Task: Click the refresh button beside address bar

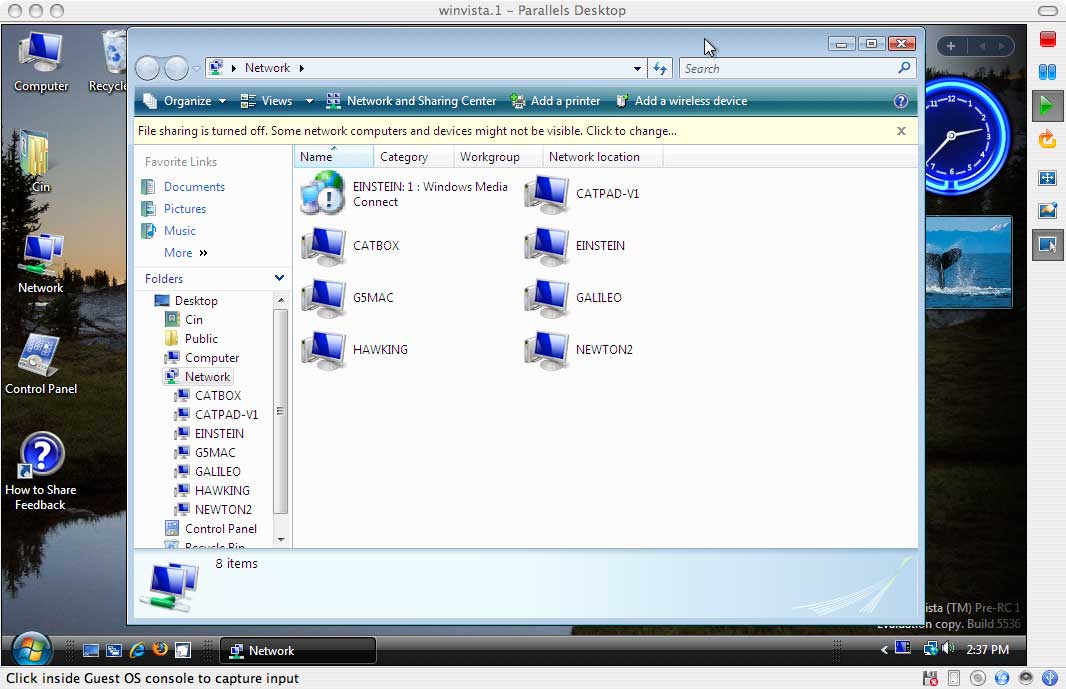Action: tap(659, 68)
